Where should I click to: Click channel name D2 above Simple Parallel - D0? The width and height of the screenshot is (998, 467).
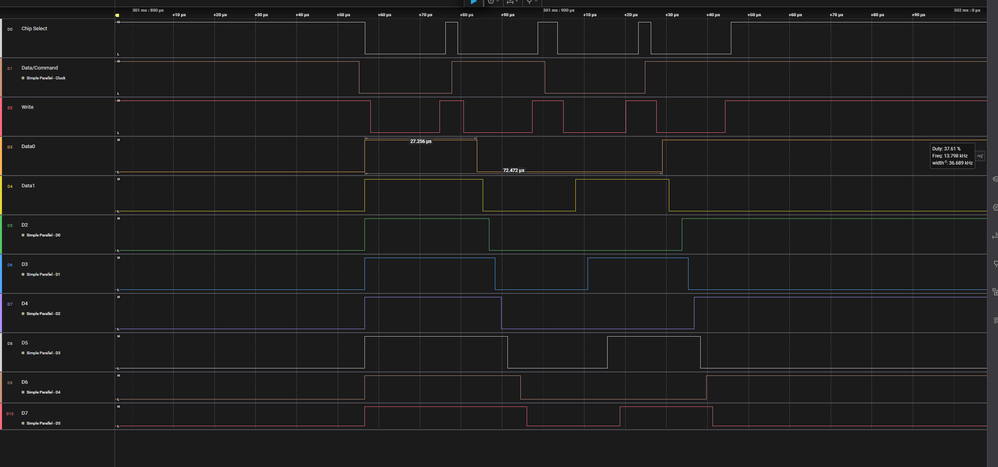coord(24,225)
